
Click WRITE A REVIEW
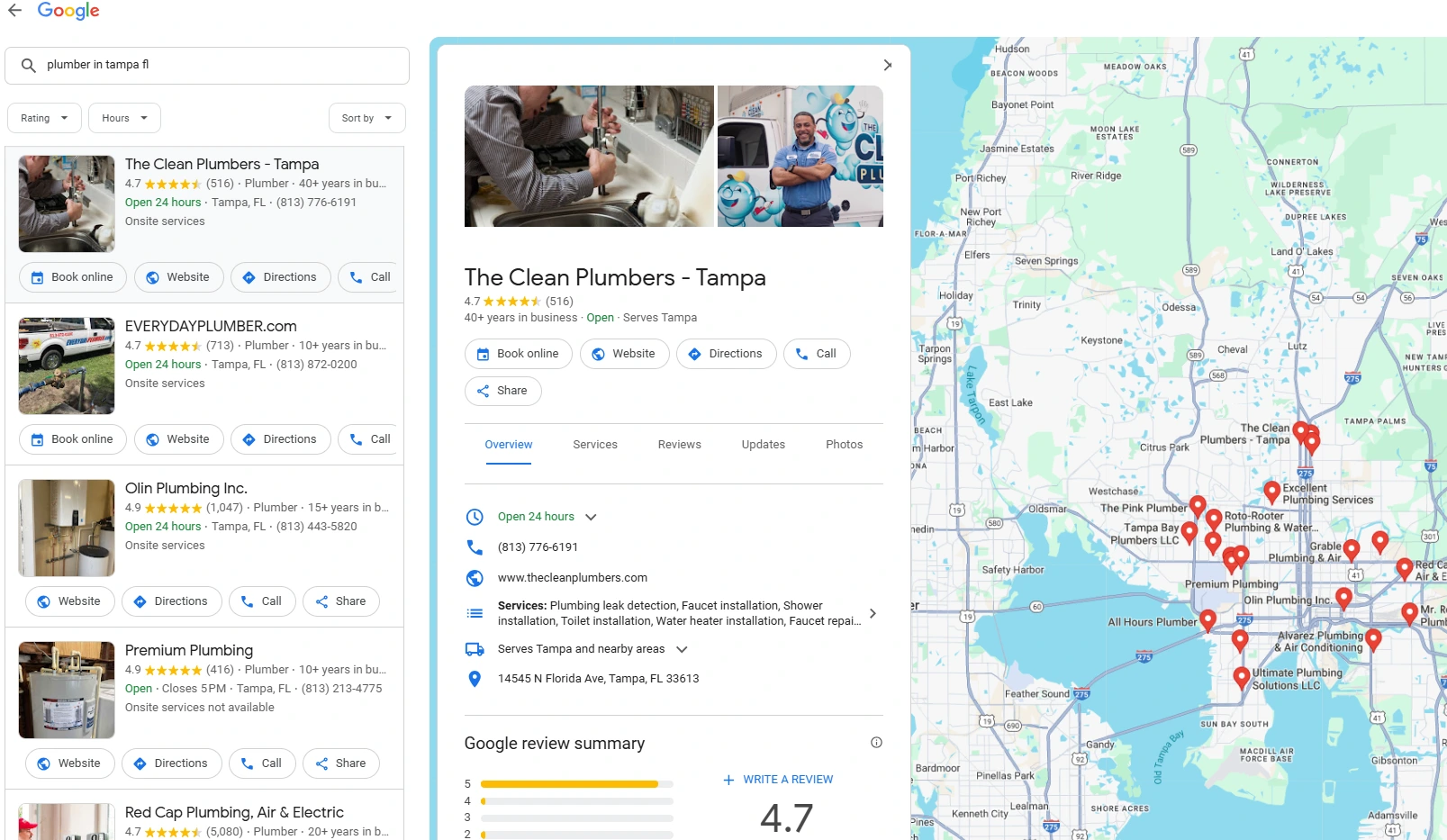coord(778,780)
